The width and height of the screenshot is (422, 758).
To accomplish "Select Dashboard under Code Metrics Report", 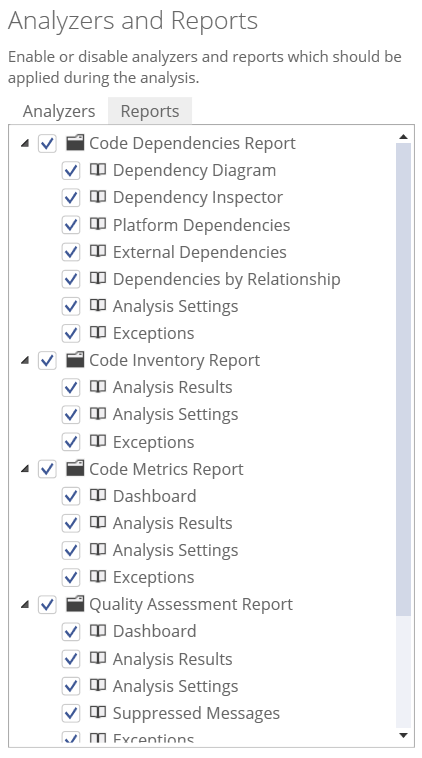I will (154, 496).
